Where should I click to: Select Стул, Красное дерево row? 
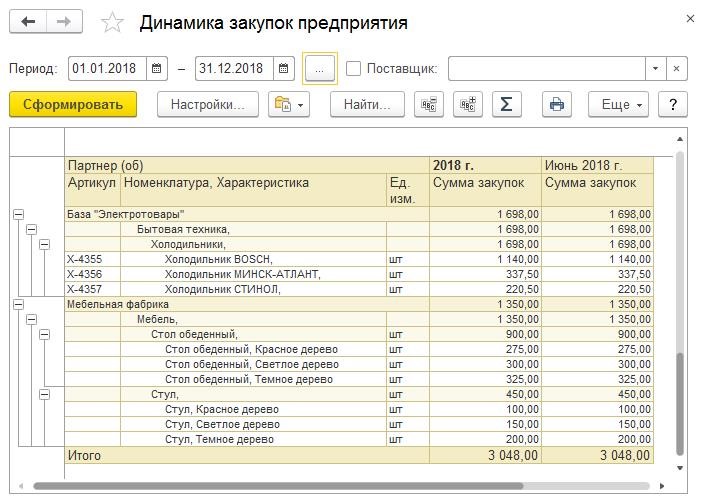[359, 409]
